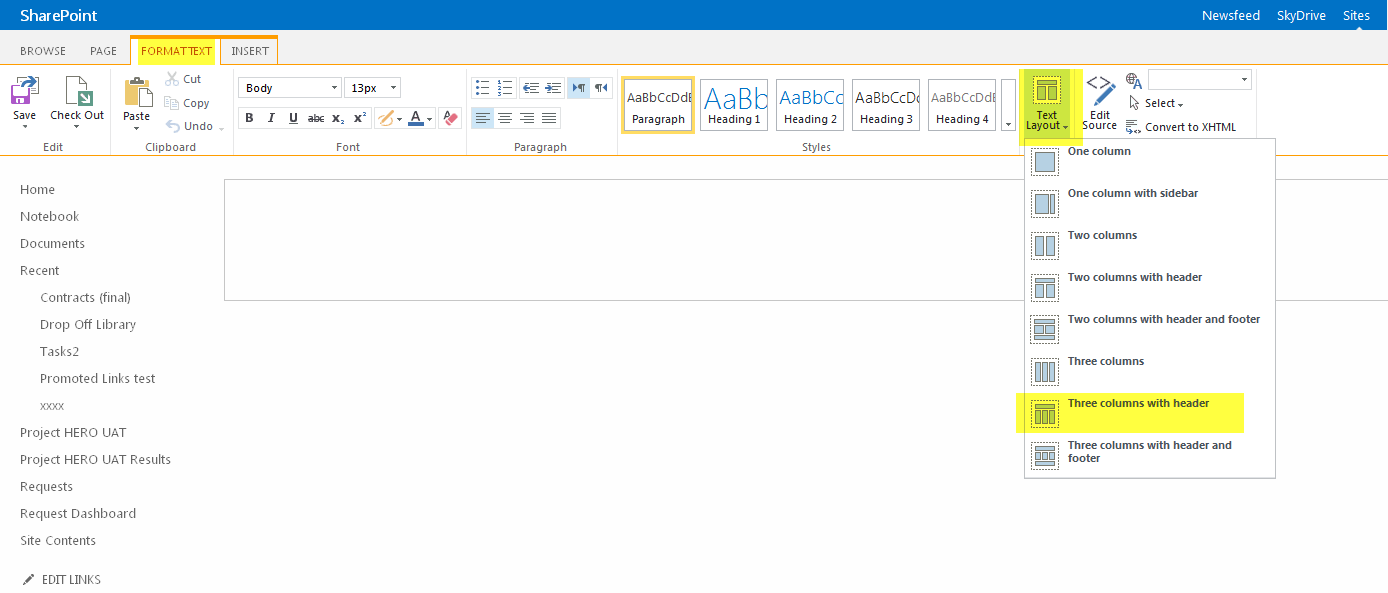The height and width of the screenshot is (593, 1388).
Task: Click the Paste clipboard icon
Action: coord(137,93)
